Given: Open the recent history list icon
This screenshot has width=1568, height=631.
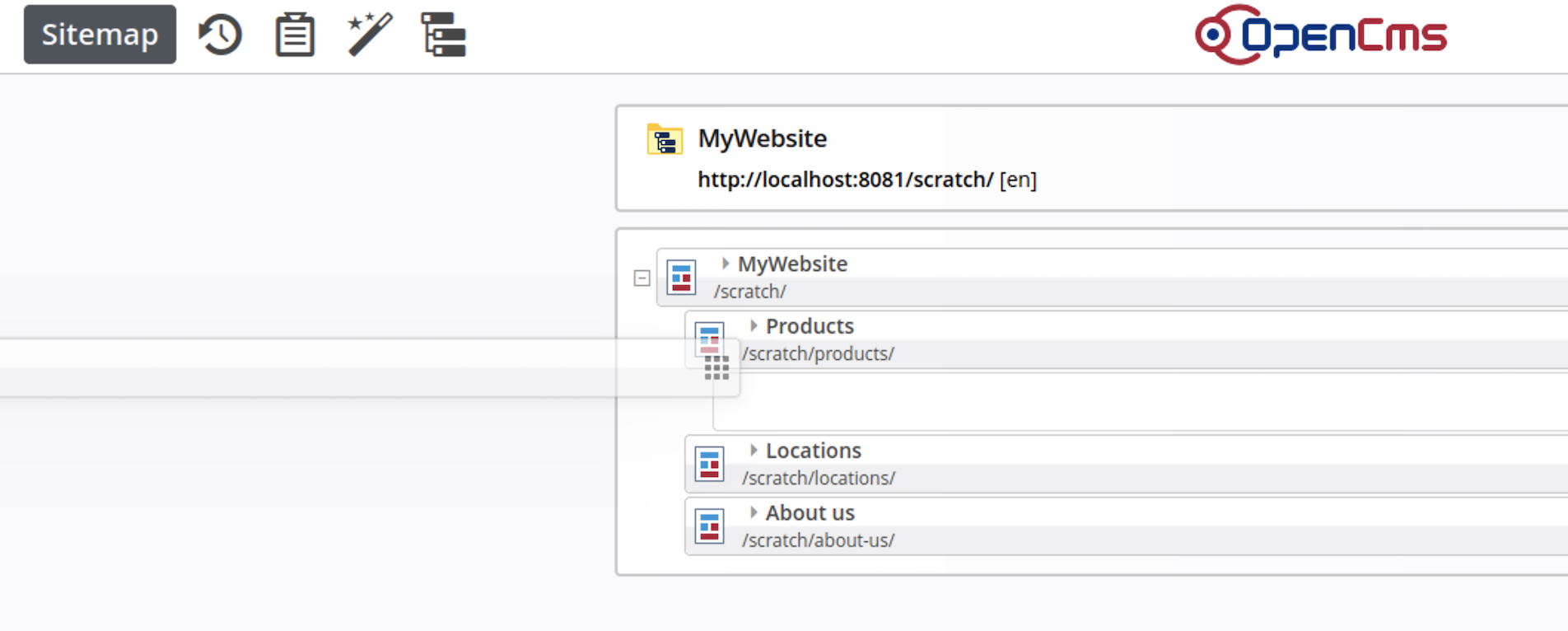Looking at the screenshot, I should click(x=220, y=35).
